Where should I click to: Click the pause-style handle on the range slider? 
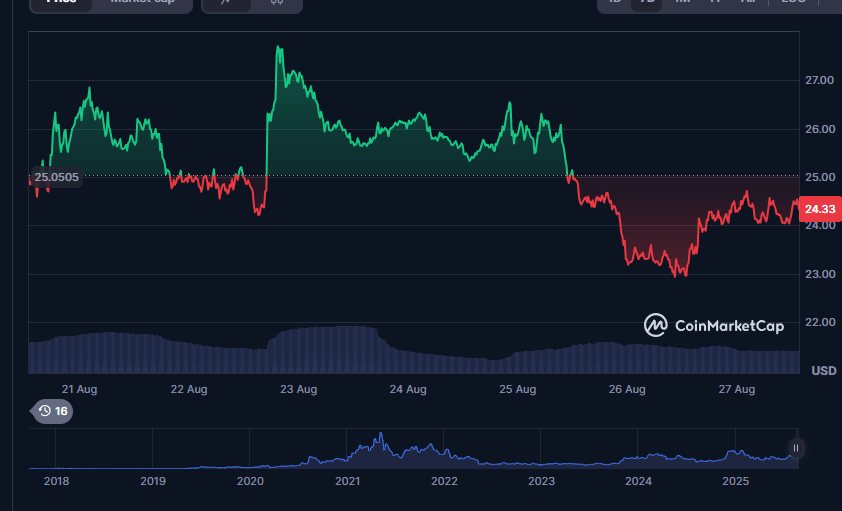click(796, 448)
